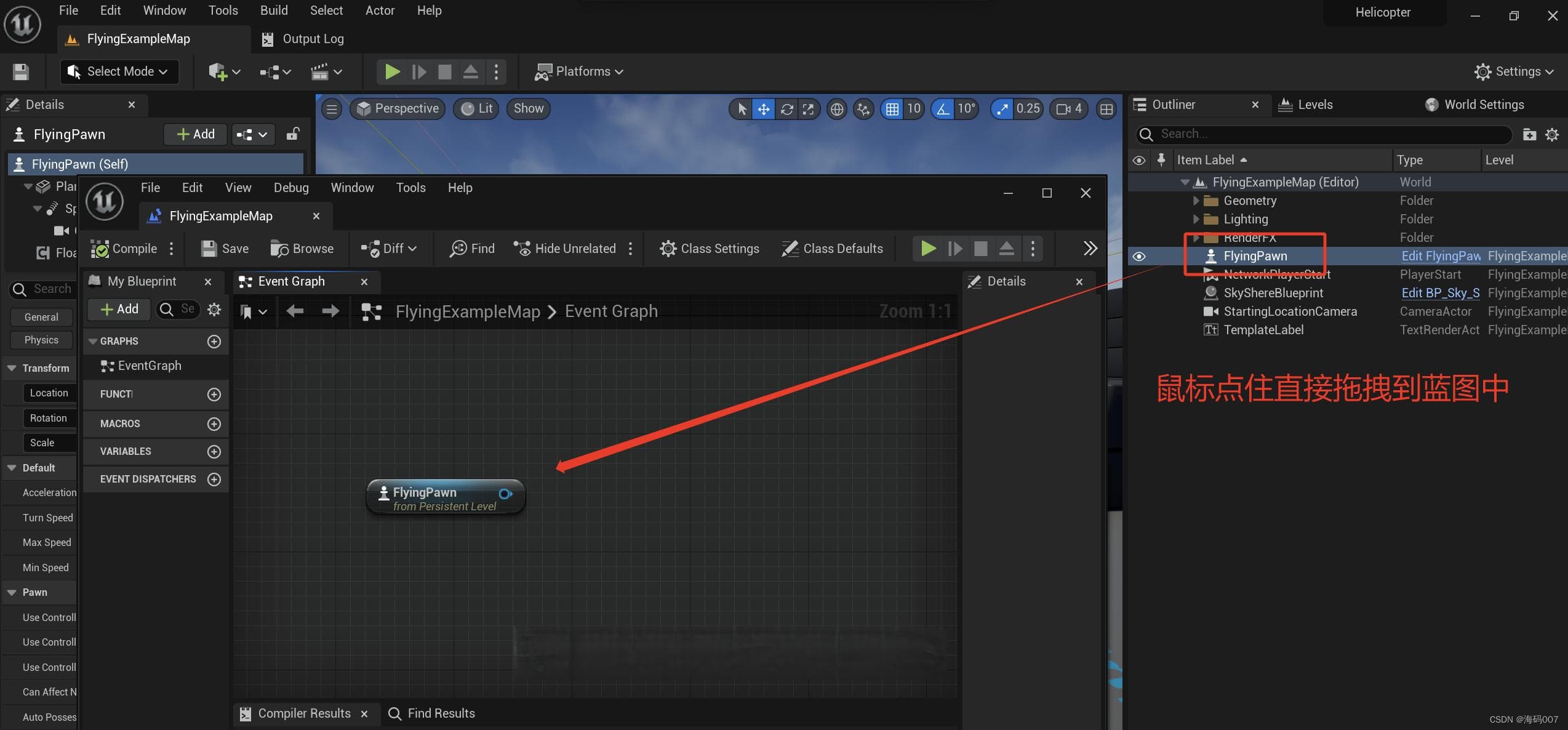Viewport: 1568px width, 730px height.
Task: Add new graph with GRAPHS plus icon
Action: point(214,341)
